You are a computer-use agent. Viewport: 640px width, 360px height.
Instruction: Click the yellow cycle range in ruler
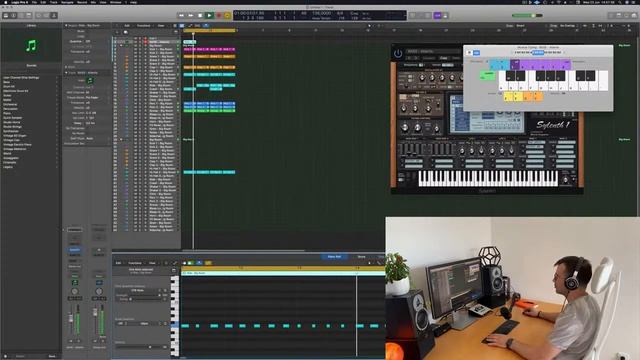point(209,30)
